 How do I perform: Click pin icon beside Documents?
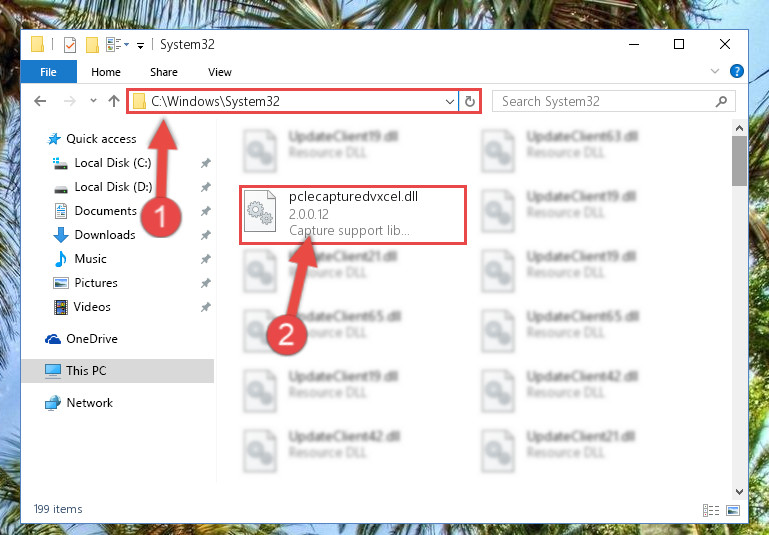pyautogui.click(x=205, y=211)
